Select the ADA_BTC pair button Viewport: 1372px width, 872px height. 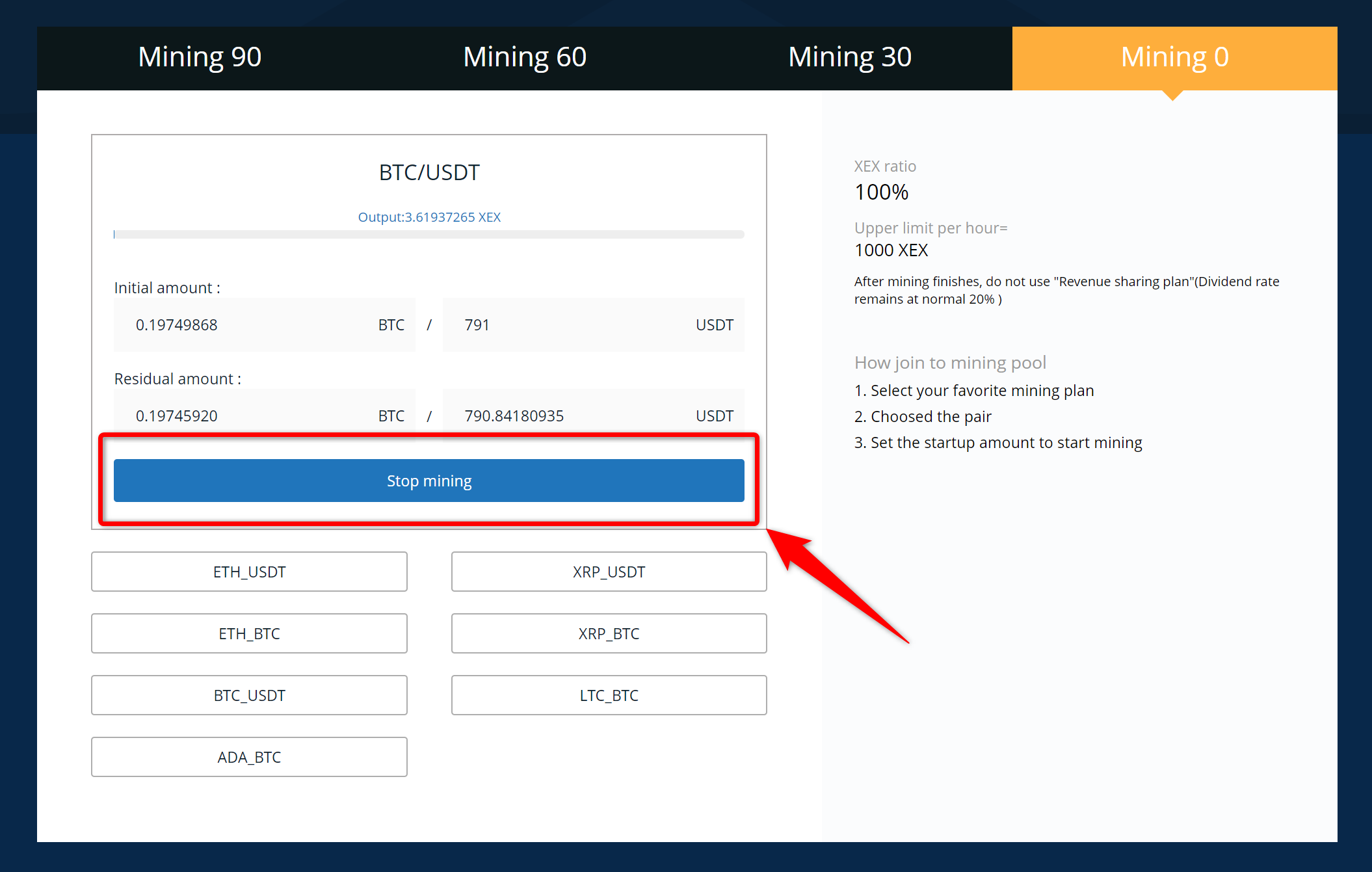click(x=249, y=757)
